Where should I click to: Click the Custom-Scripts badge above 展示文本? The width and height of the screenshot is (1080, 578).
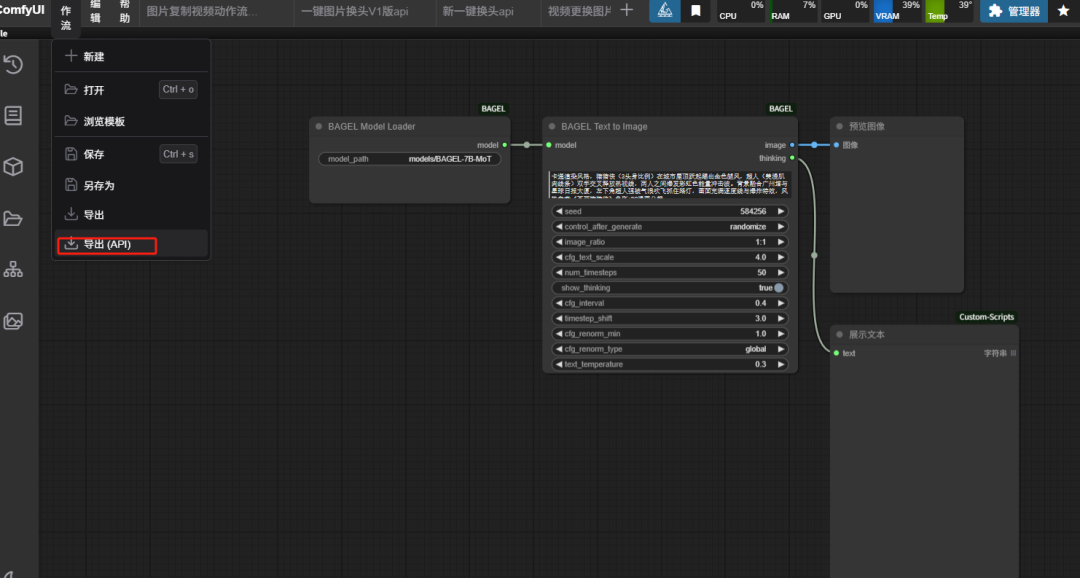tap(986, 317)
